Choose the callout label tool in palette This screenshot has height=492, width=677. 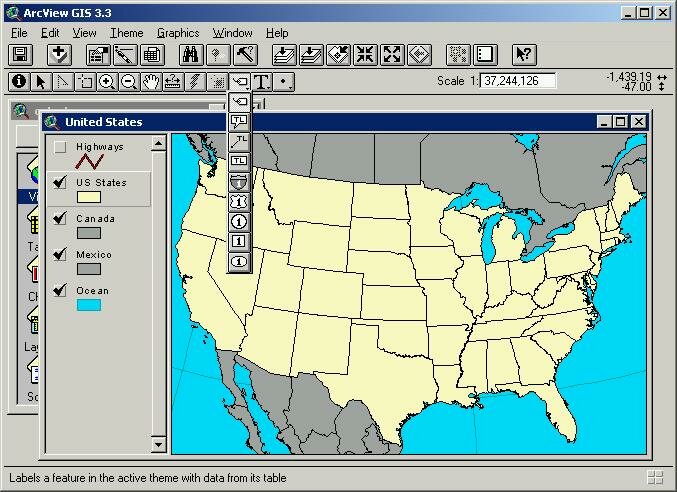pyautogui.click(x=239, y=122)
